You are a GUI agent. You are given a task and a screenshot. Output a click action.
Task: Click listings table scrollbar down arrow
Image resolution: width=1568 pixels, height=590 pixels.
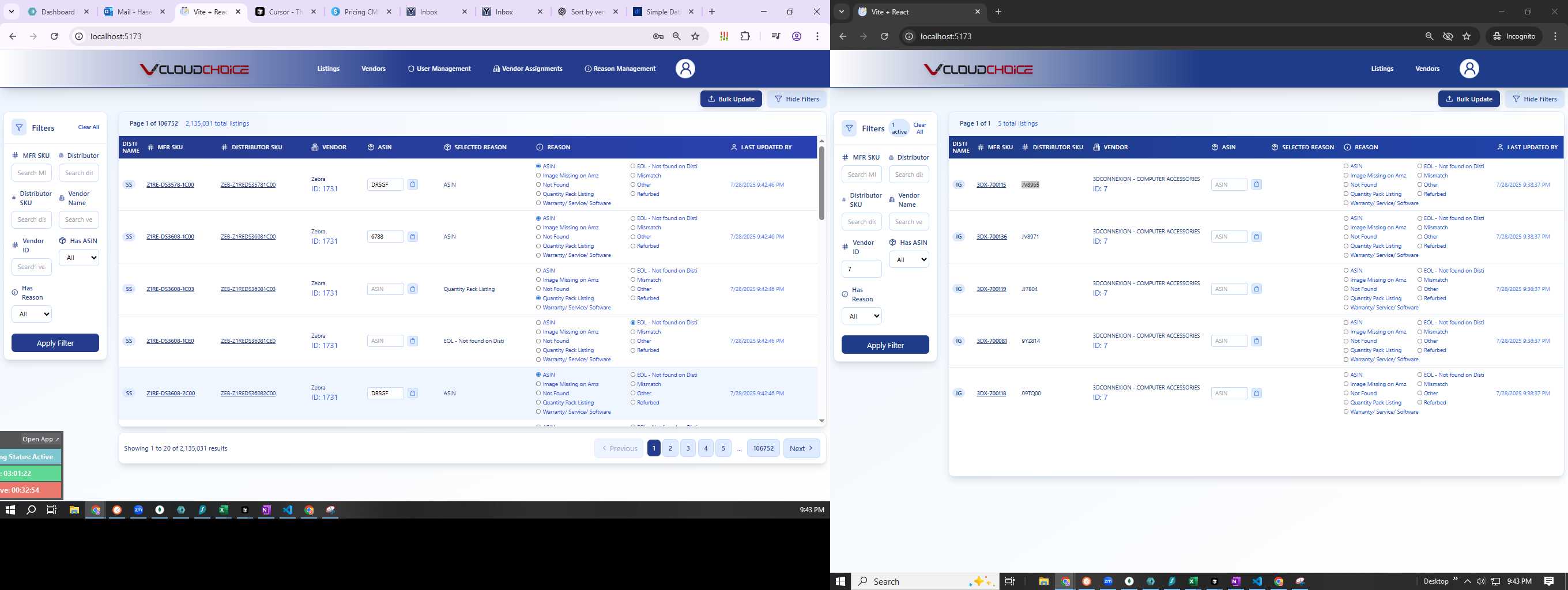tap(821, 421)
